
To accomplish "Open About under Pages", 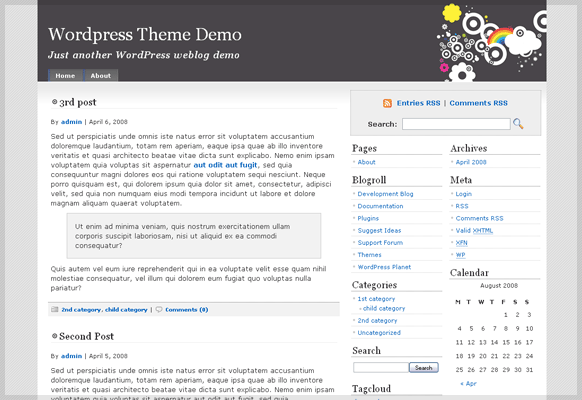I will tap(366, 162).
